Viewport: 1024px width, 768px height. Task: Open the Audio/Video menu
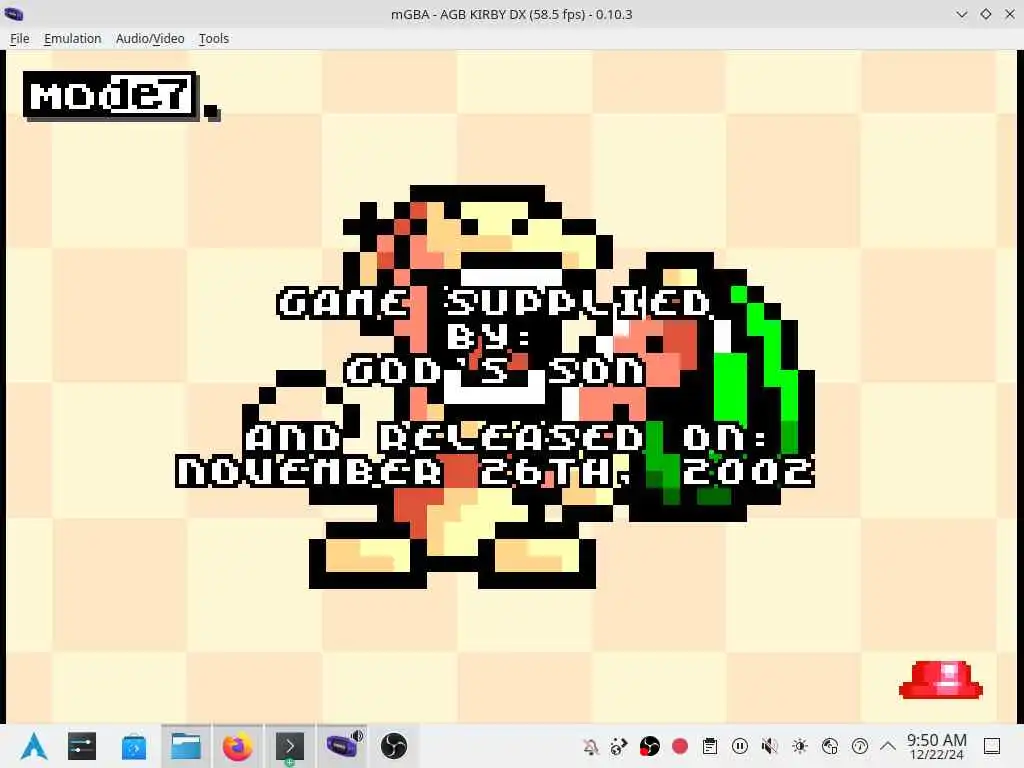coord(150,39)
